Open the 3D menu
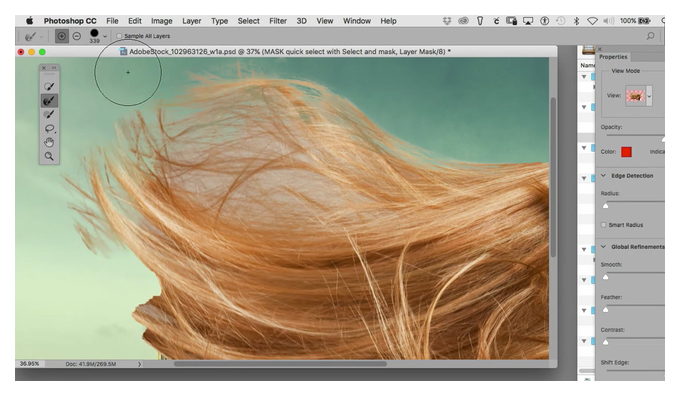The height and width of the screenshot is (396, 680). (x=301, y=21)
